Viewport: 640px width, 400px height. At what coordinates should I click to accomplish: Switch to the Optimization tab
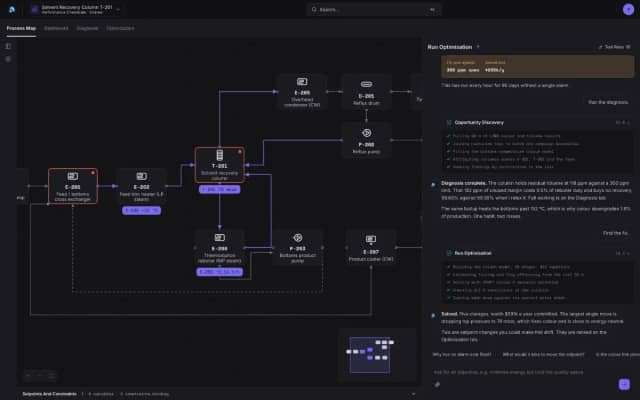coord(120,28)
